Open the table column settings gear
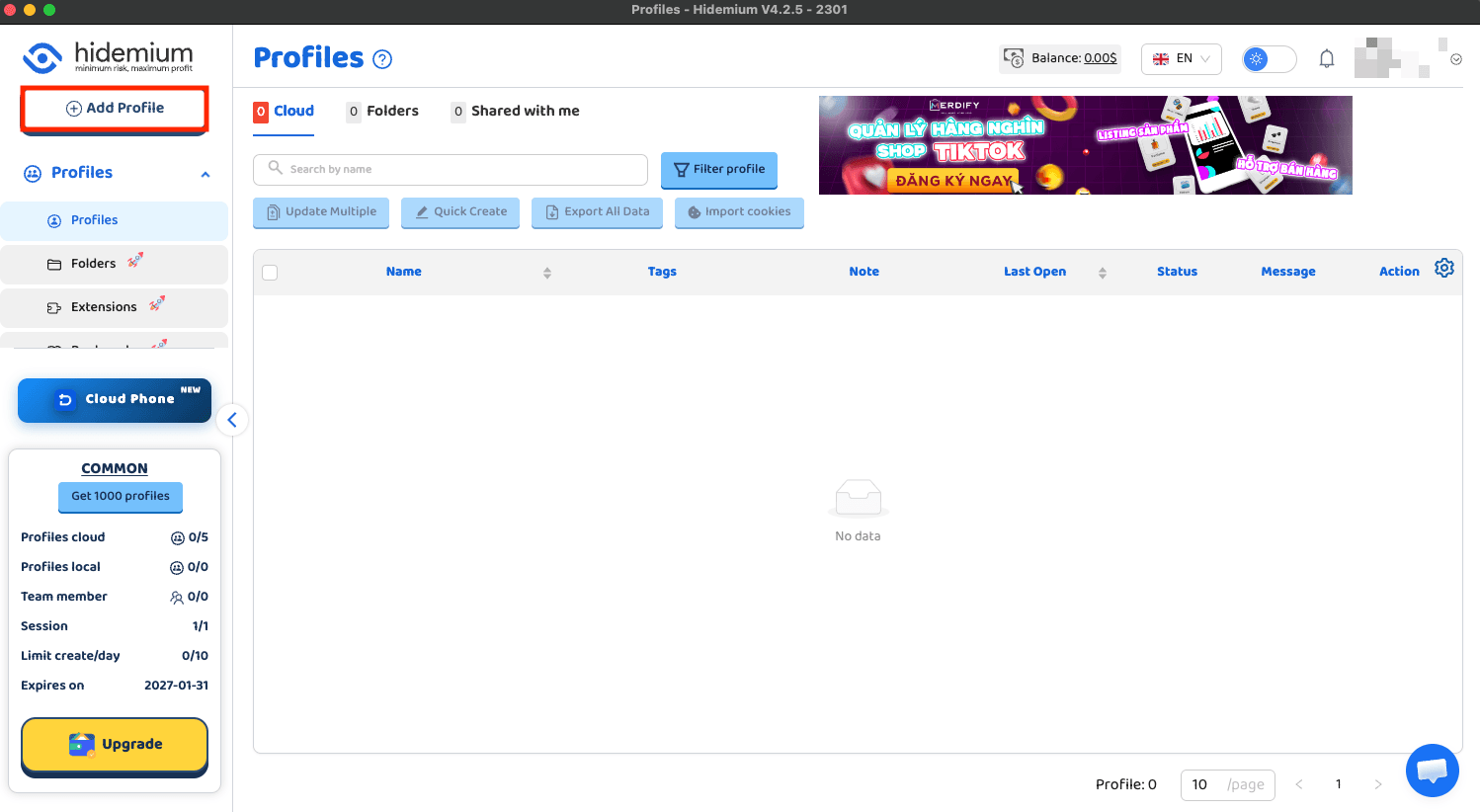 coord(1444,267)
